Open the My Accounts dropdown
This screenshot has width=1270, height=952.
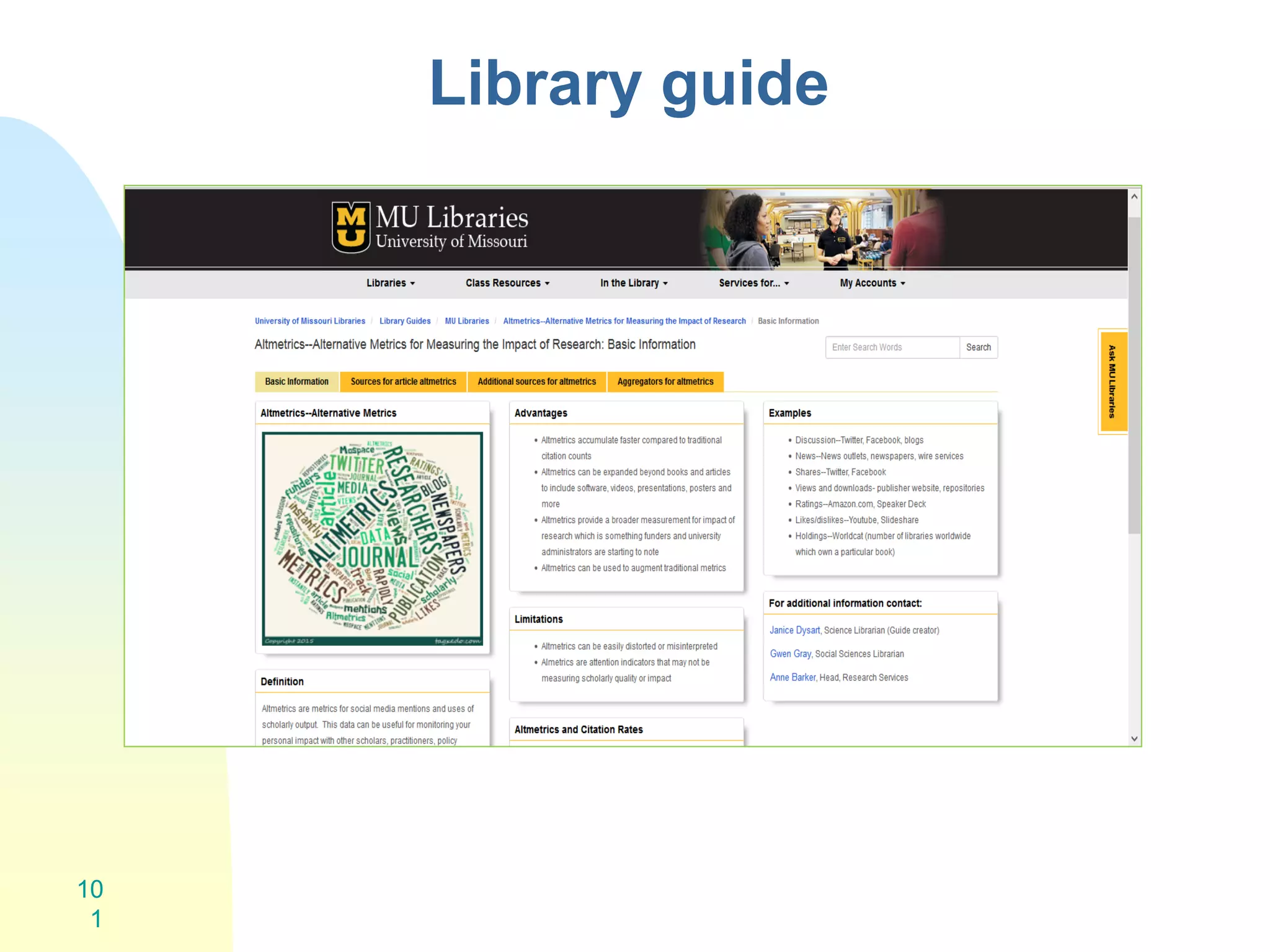click(x=872, y=283)
